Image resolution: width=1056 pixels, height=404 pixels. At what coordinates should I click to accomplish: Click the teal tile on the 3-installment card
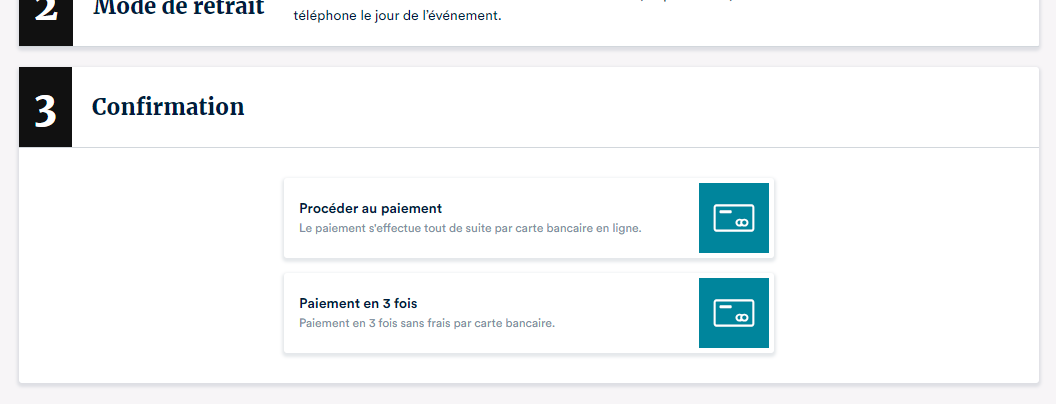pos(710,290)
